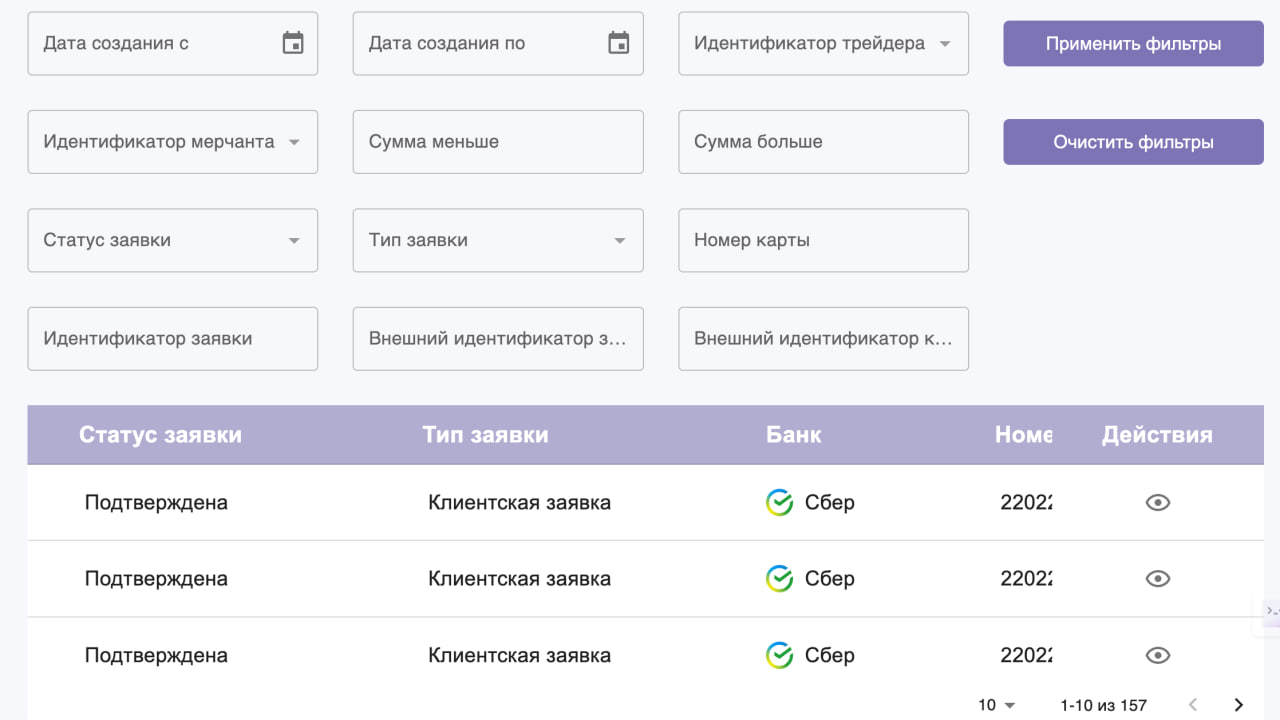Open calendar picker for 'Дата создания по'

(x=618, y=43)
